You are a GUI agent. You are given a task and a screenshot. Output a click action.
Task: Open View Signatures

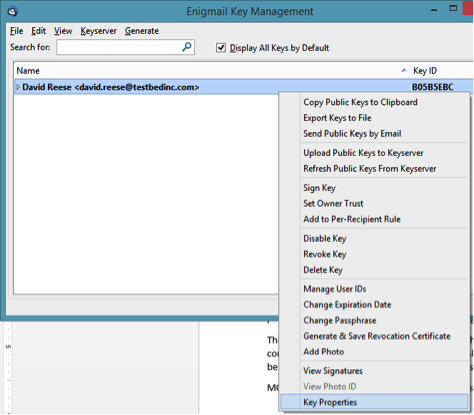coord(333,371)
